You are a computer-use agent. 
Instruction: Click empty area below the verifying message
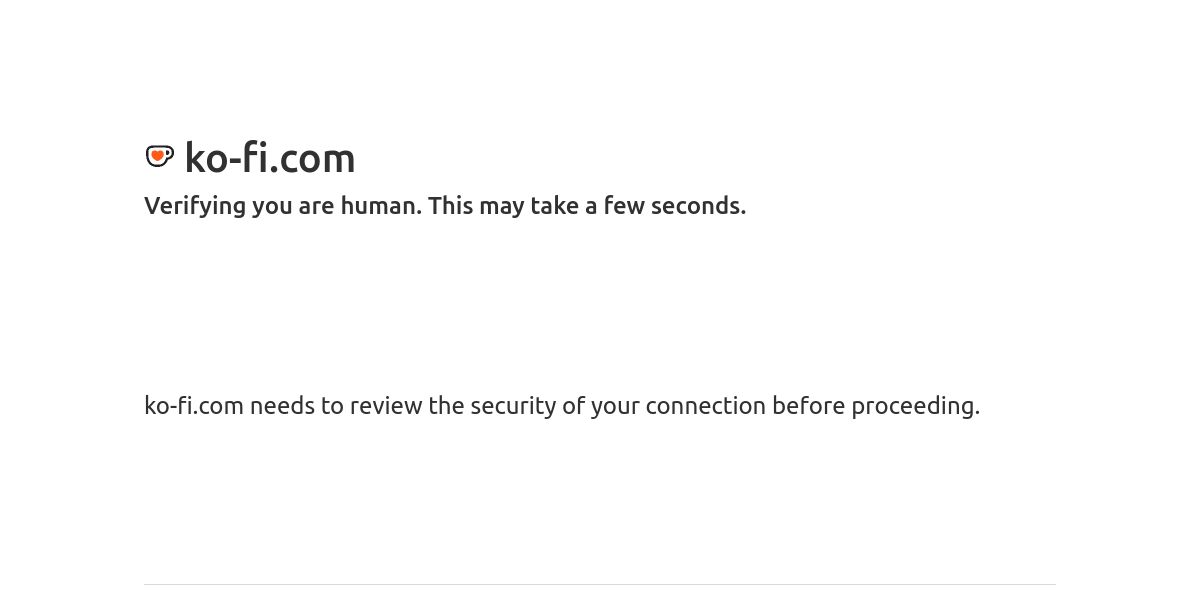[x=600, y=305]
